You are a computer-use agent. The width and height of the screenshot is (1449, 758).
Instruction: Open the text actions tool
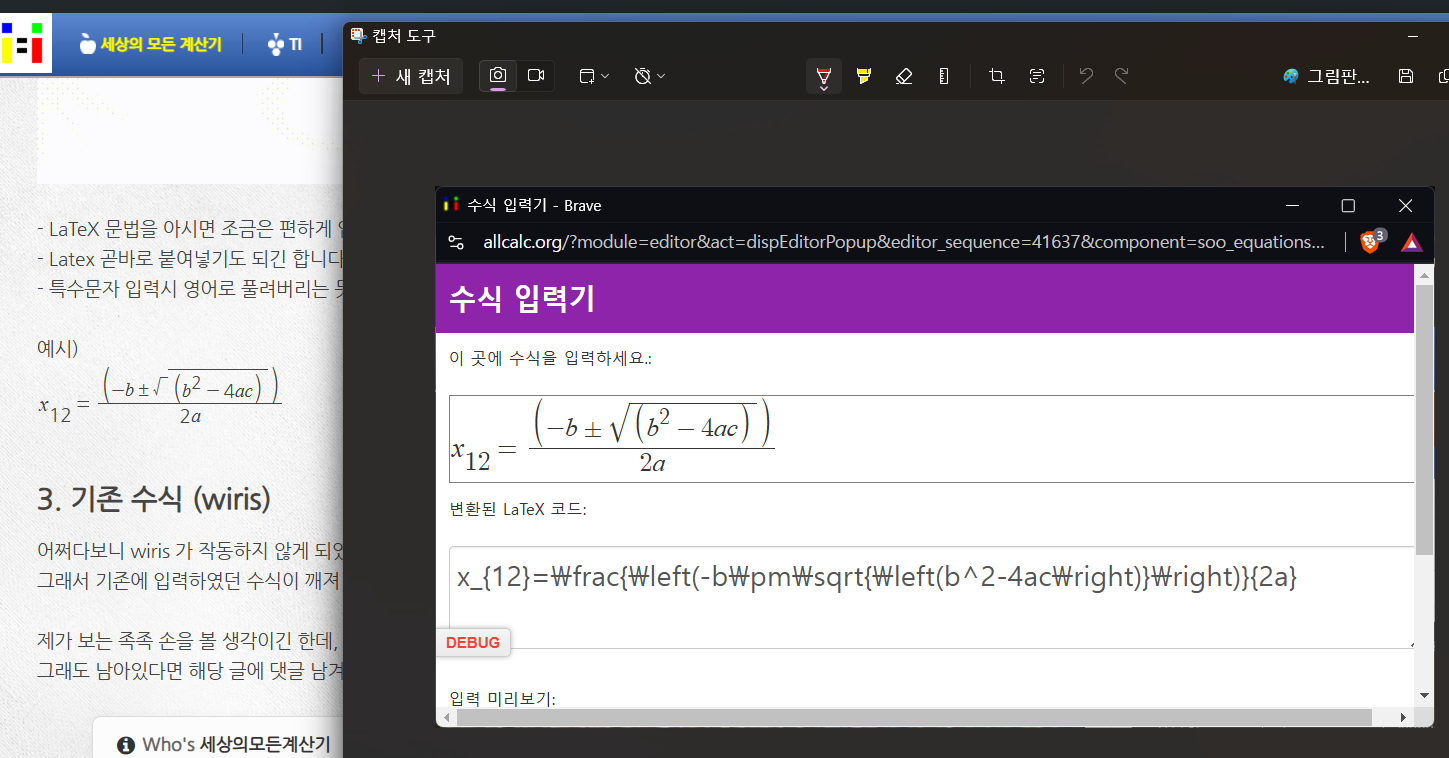click(x=1037, y=76)
